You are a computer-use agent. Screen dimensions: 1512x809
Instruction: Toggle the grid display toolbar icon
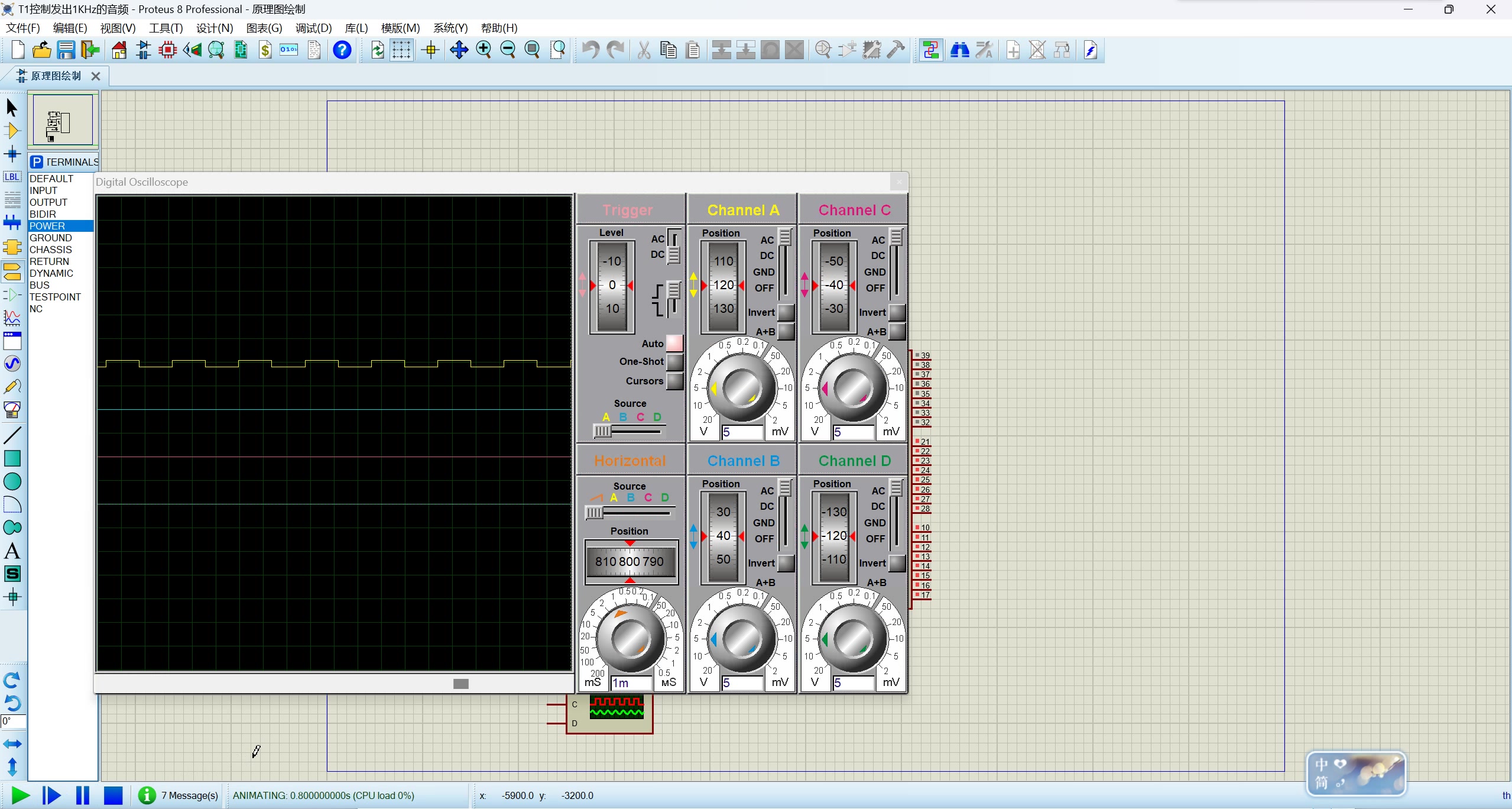(x=401, y=50)
